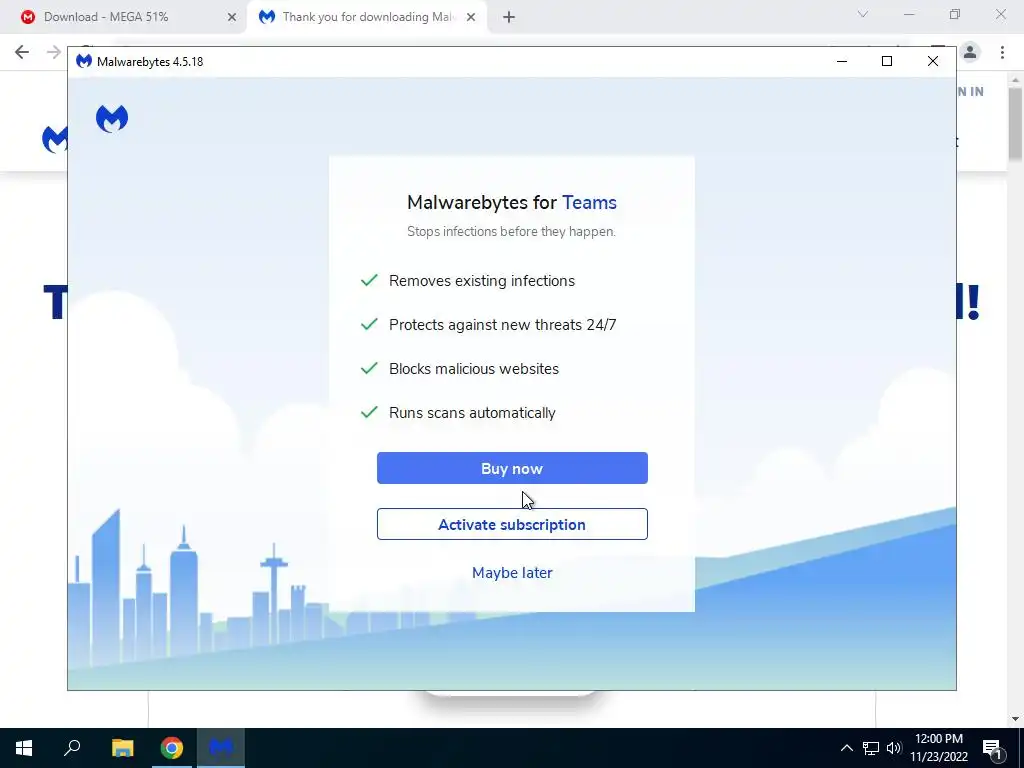Click 'Protects against new threats 24/7' text
The width and height of the screenshot is (1024, 768).
(x=502, y=325)
